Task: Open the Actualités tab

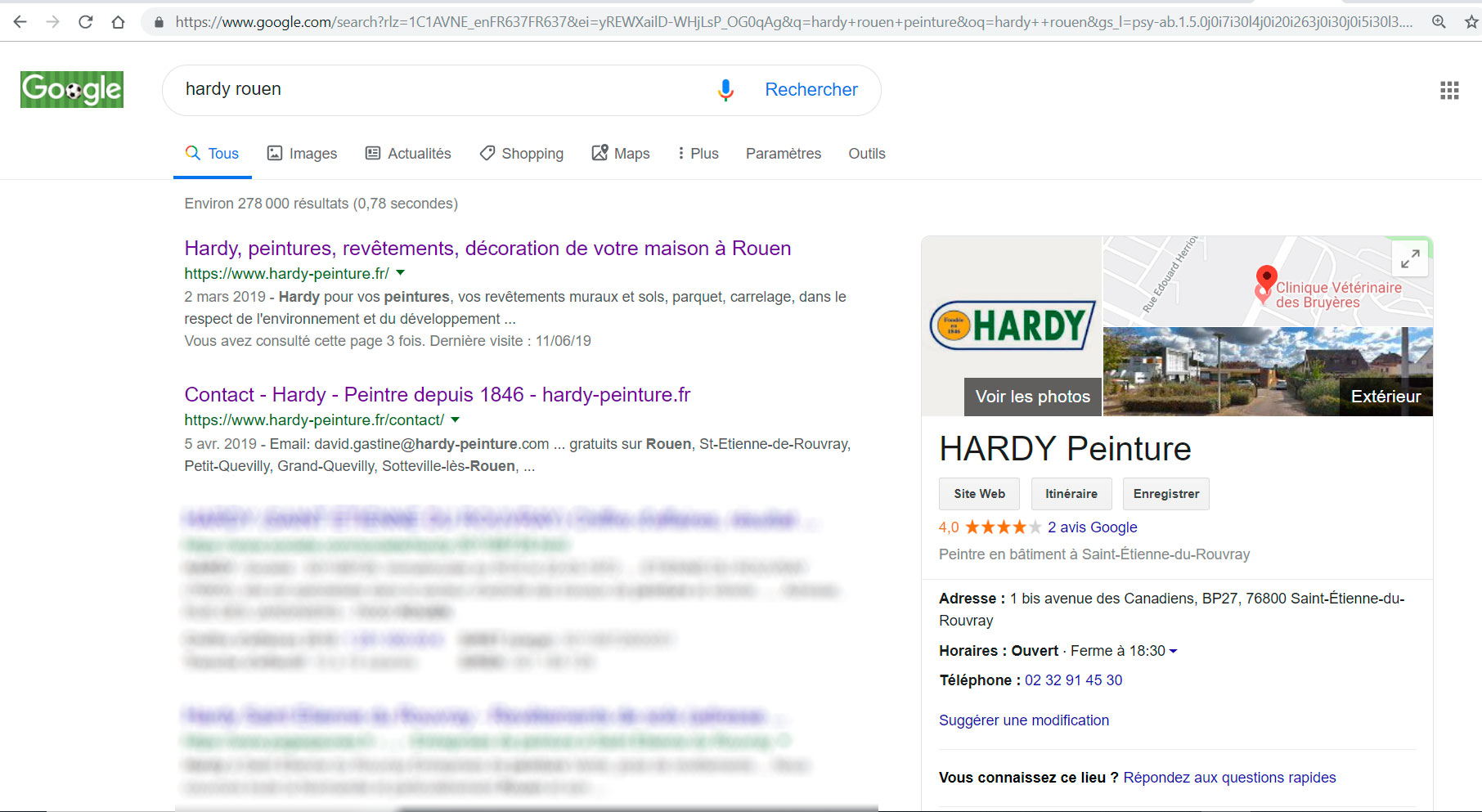Action: pyautogui.click(x=408, y=154)
